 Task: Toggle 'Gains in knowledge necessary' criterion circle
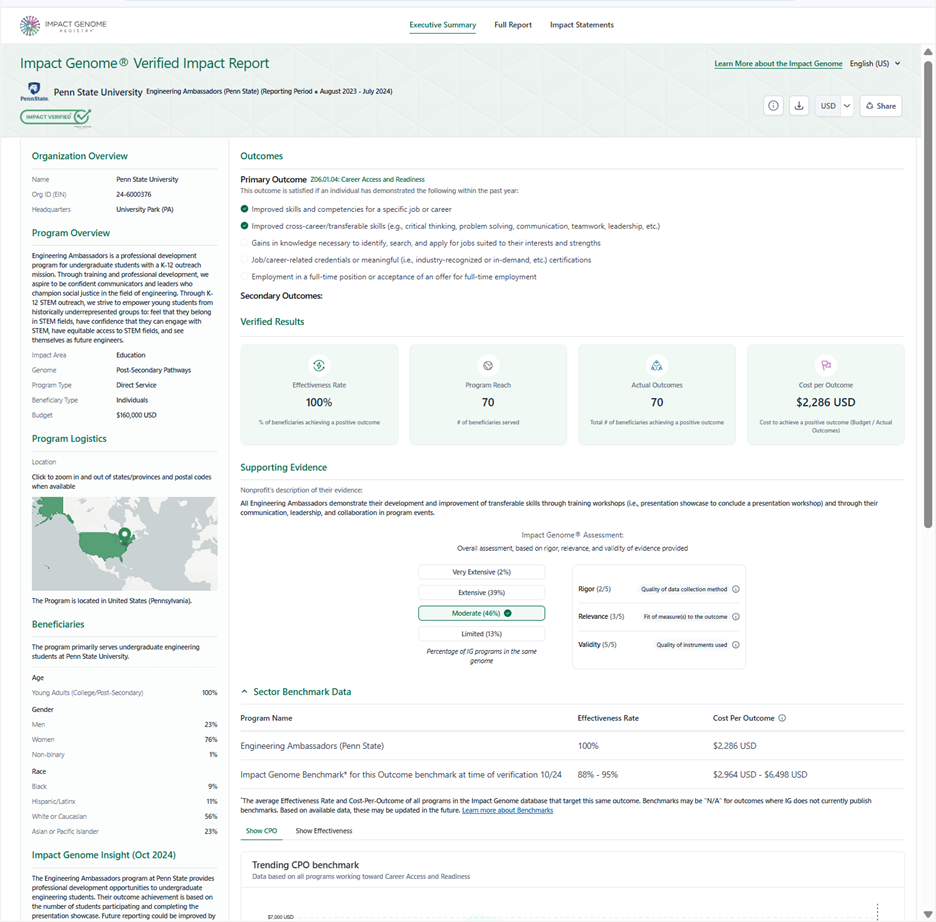click(244, 243)
